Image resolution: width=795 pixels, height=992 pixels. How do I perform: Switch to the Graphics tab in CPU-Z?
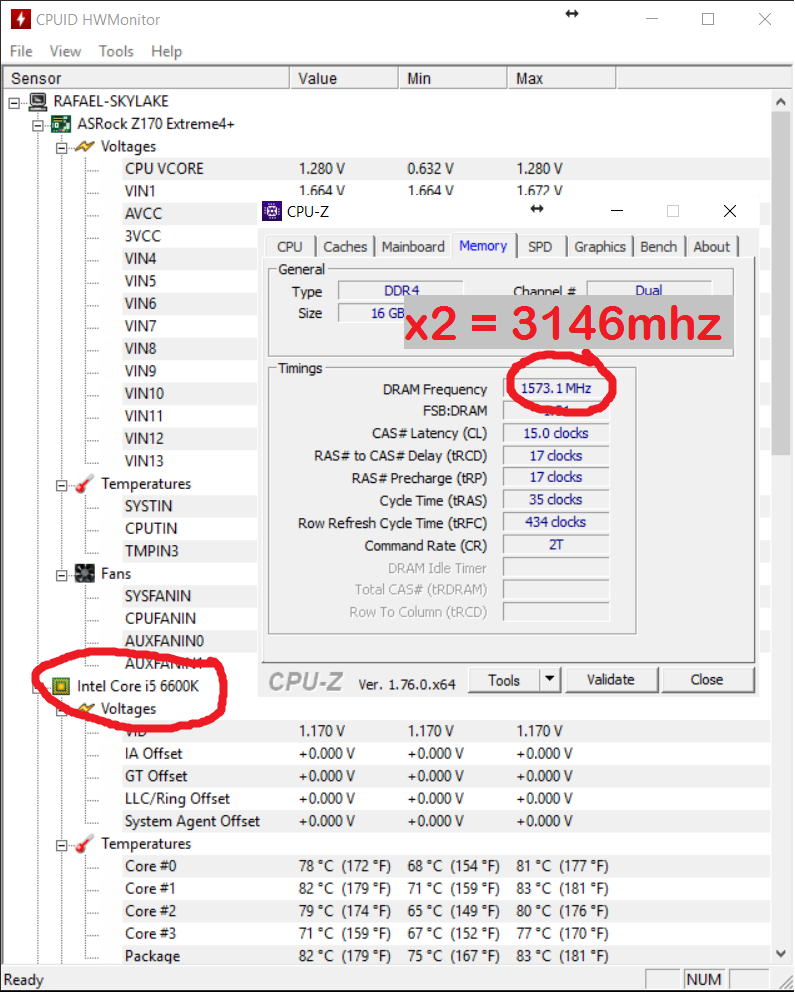click(x=600, y=247)
